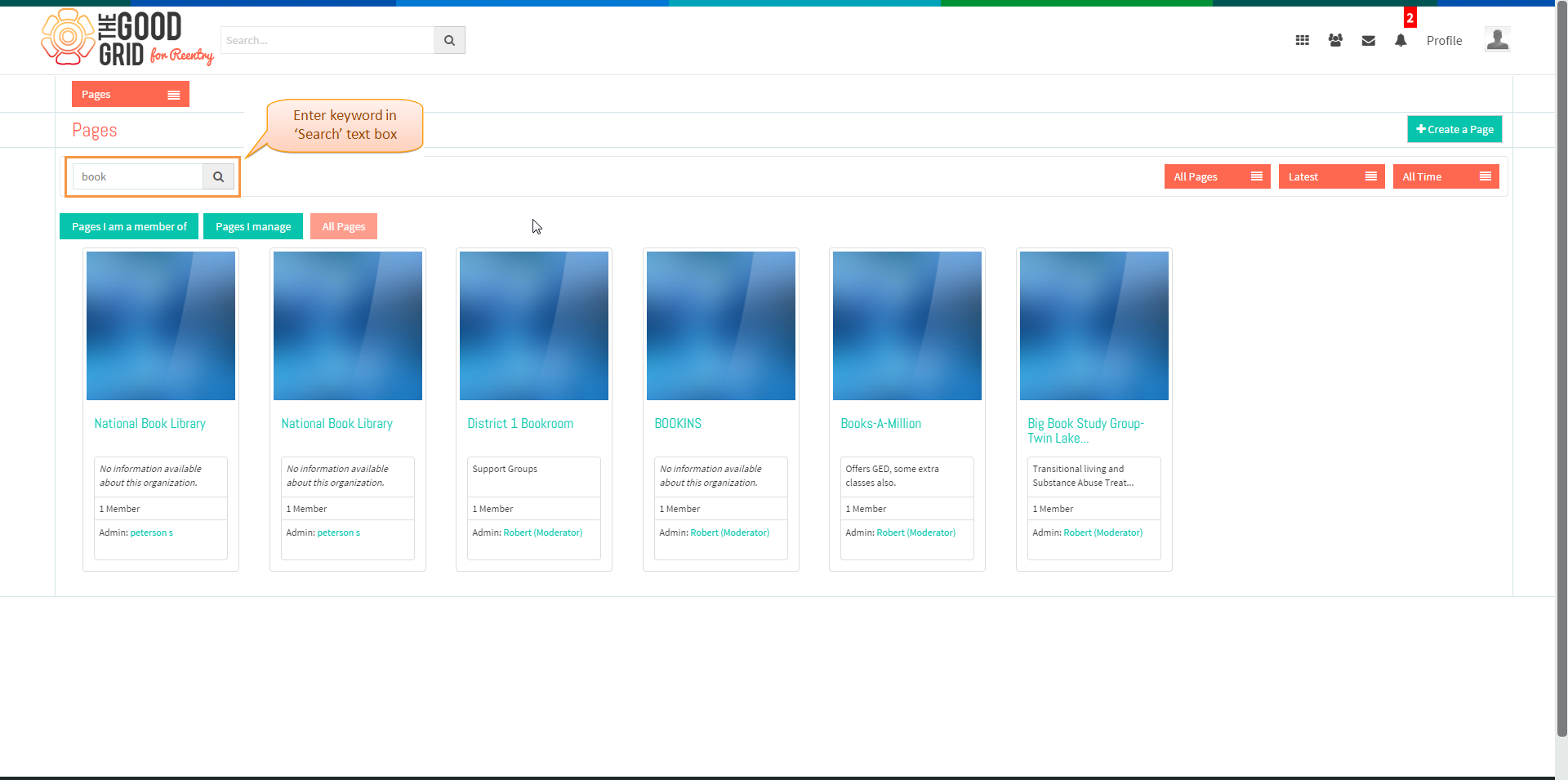Click The Good Grid logo
This screenshot has height=780, width=1568.
(x=127, y=38)
